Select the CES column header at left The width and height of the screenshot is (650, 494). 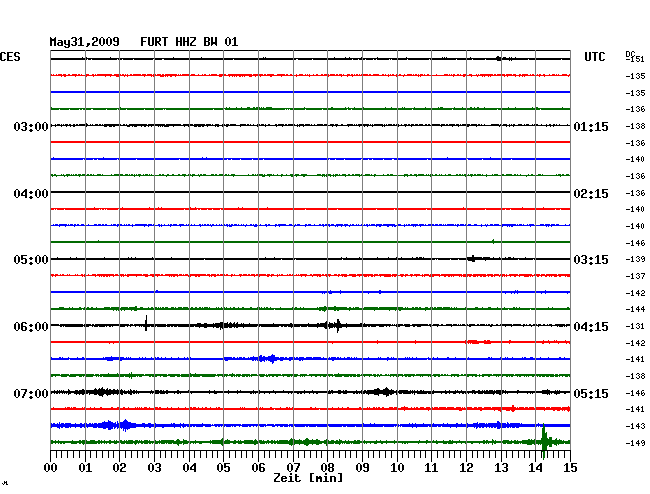click(x=10, y=57)
